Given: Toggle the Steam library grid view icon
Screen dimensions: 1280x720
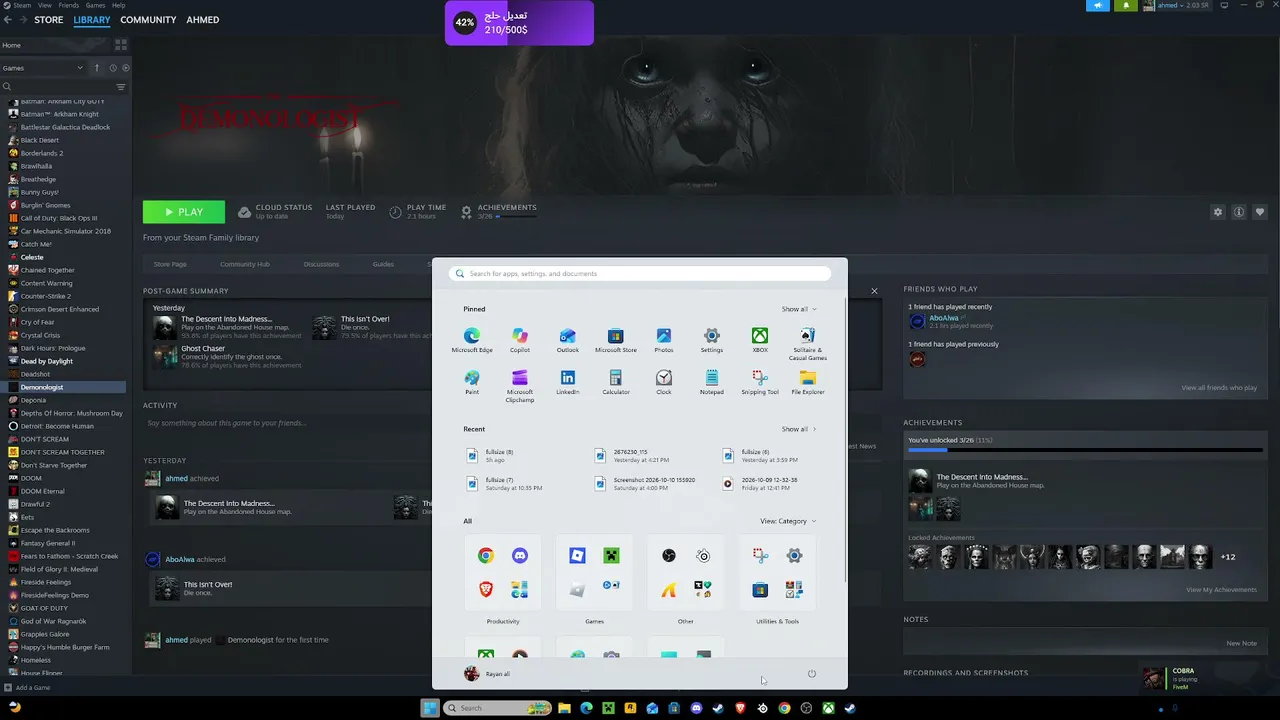Looking at the screenshot, I should (121, 45).
